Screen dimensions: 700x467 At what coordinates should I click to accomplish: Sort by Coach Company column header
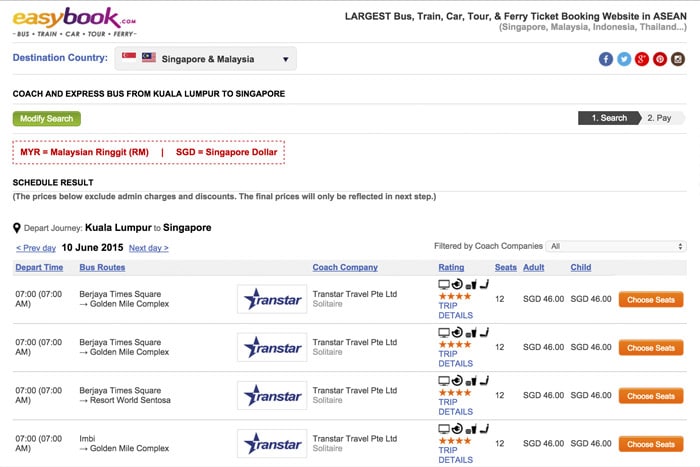tap(345, 267)
